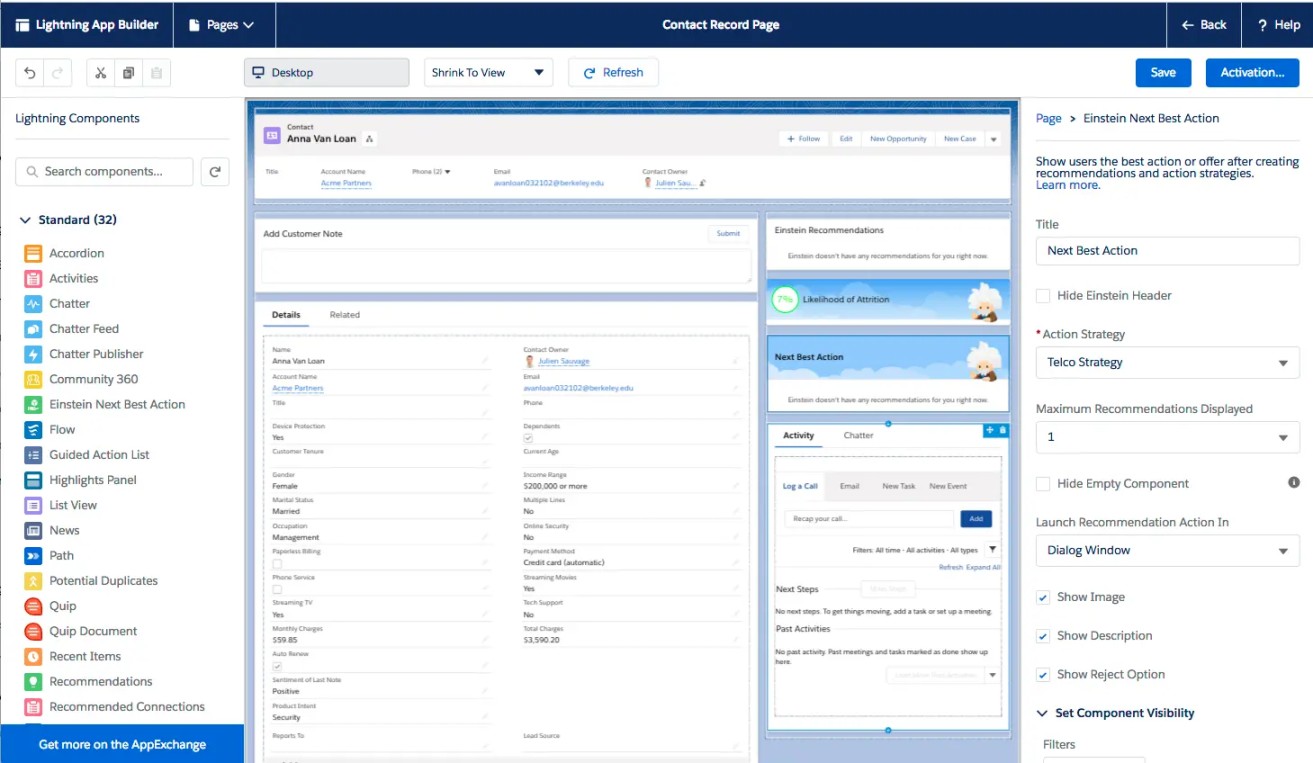The height and width of the screenshot is (763, 1313).
Task: Select the Highlights Panel component
Action: [93, 480]
